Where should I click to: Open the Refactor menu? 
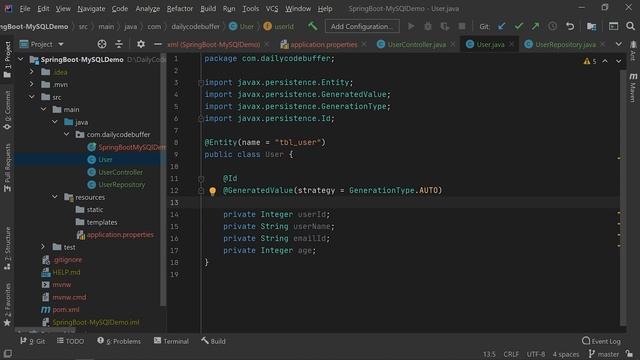pos(180,9)
